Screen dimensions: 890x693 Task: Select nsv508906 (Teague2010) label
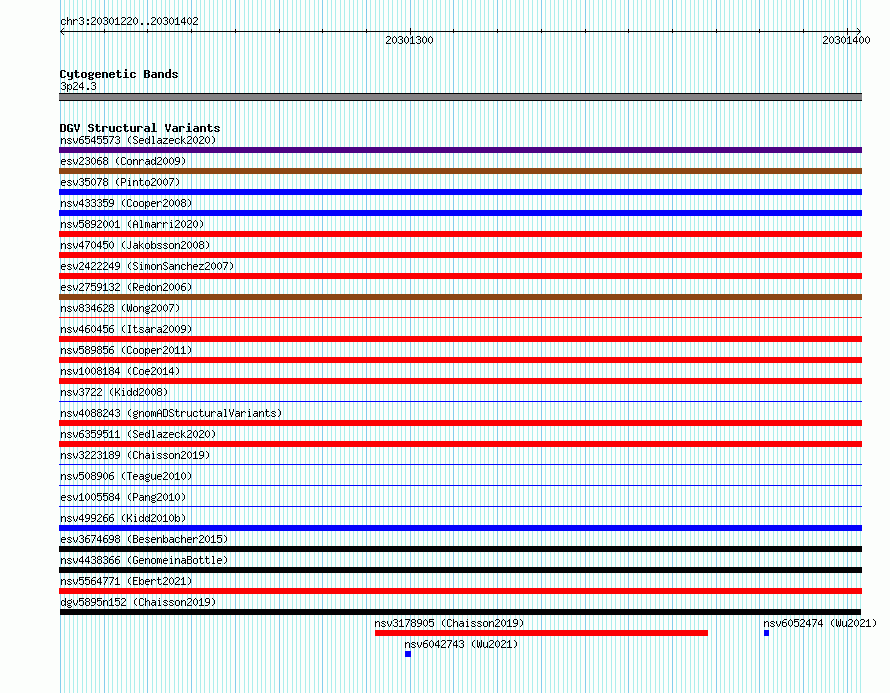click(126, 476)
